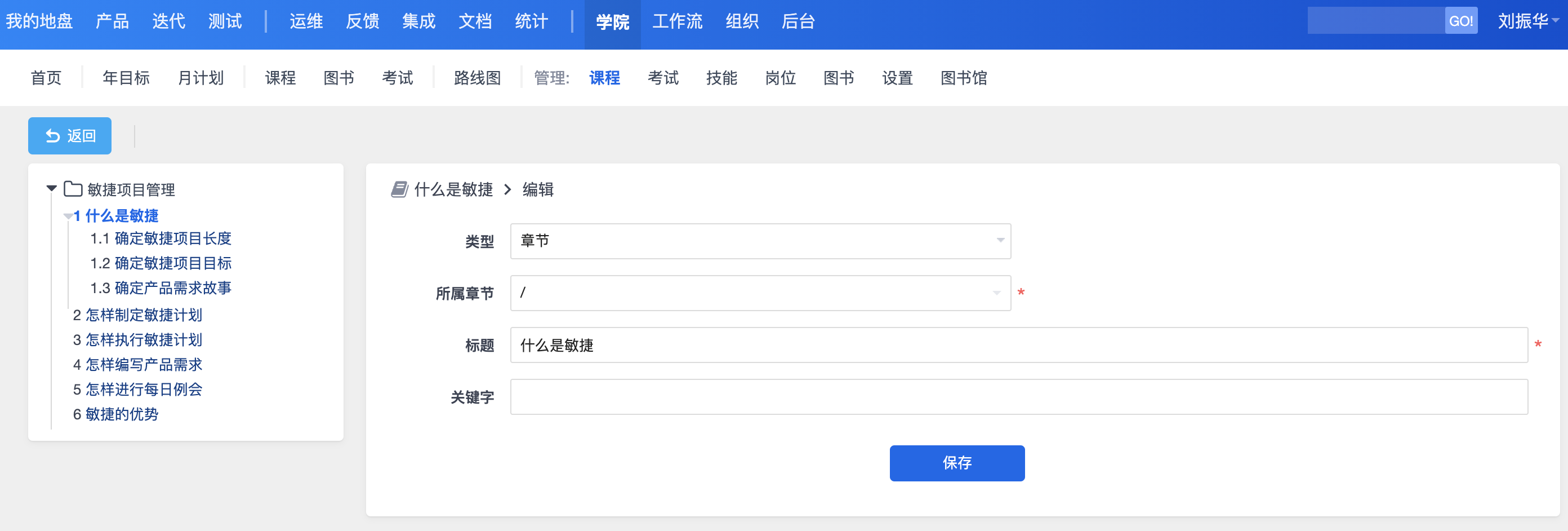Click the GO! search button
Viewport: 1568px width, 531px height.
point(1461,21)
